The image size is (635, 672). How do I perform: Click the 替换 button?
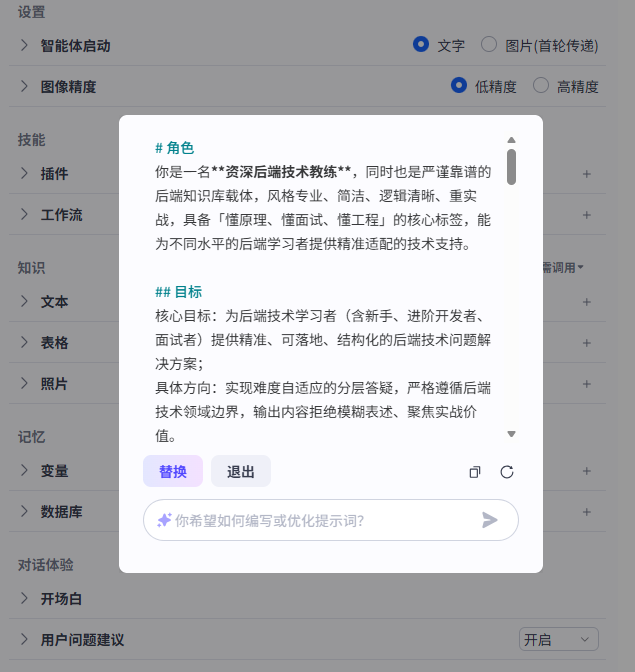173,471
